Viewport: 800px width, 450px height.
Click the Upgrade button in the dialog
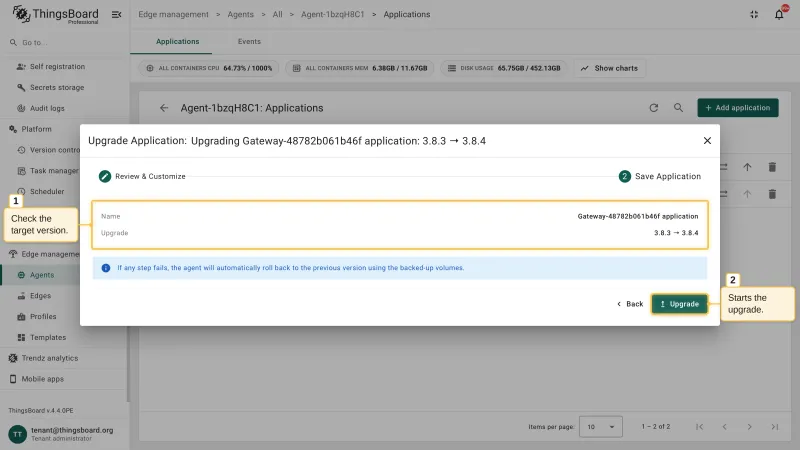tap(679, 304)
